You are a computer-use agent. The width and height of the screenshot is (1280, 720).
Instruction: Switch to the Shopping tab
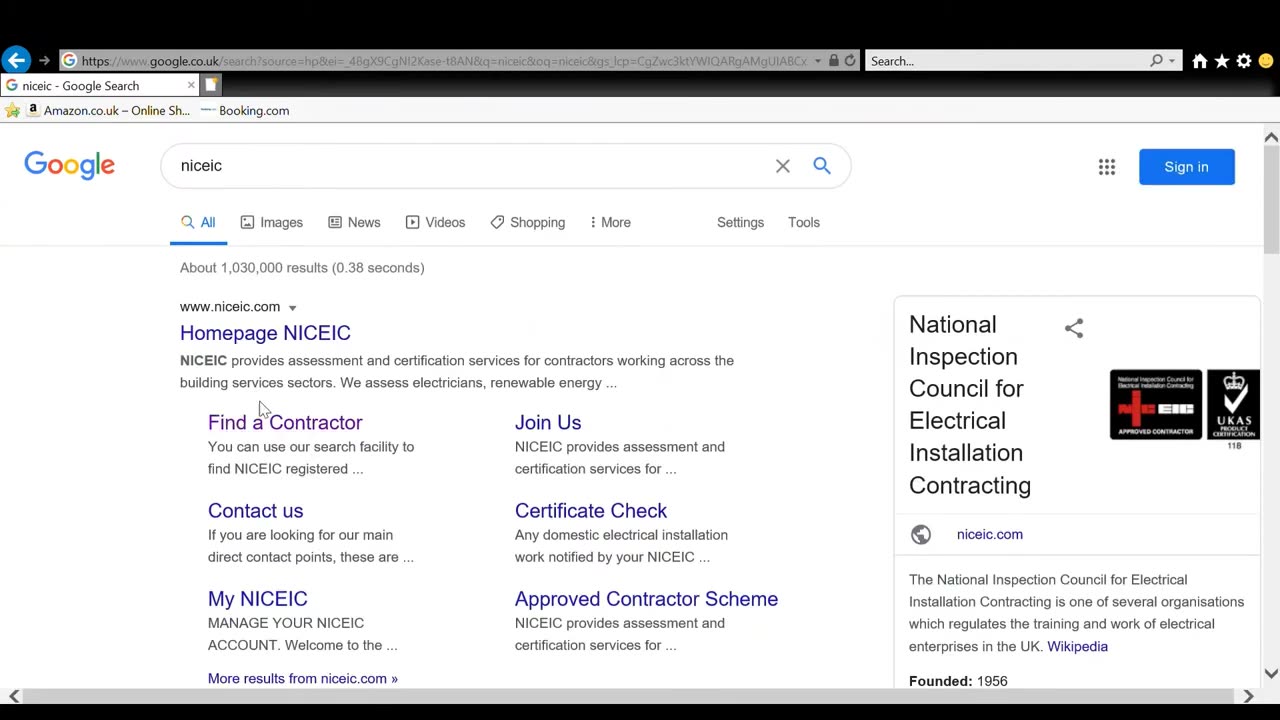[528, 222]
